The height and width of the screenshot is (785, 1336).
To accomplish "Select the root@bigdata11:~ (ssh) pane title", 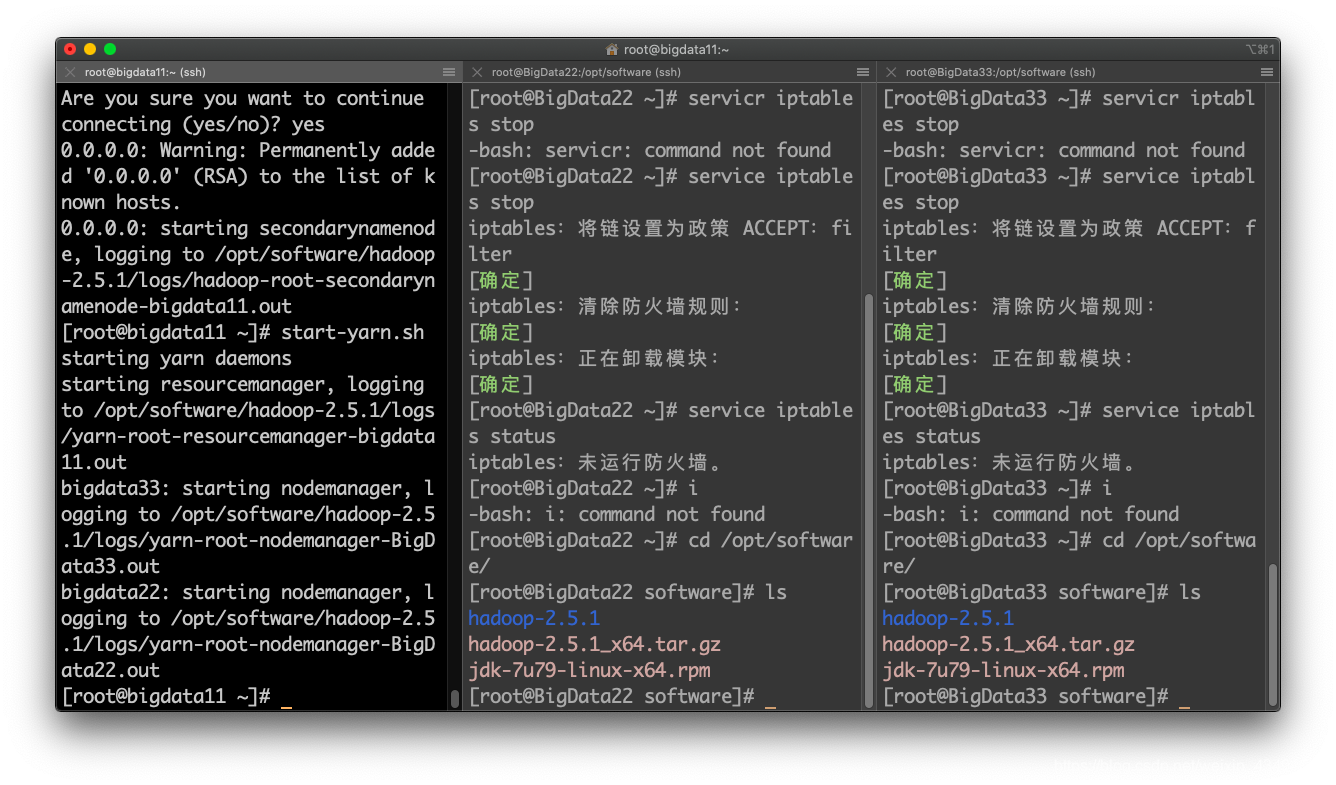I will coord(145,72).
